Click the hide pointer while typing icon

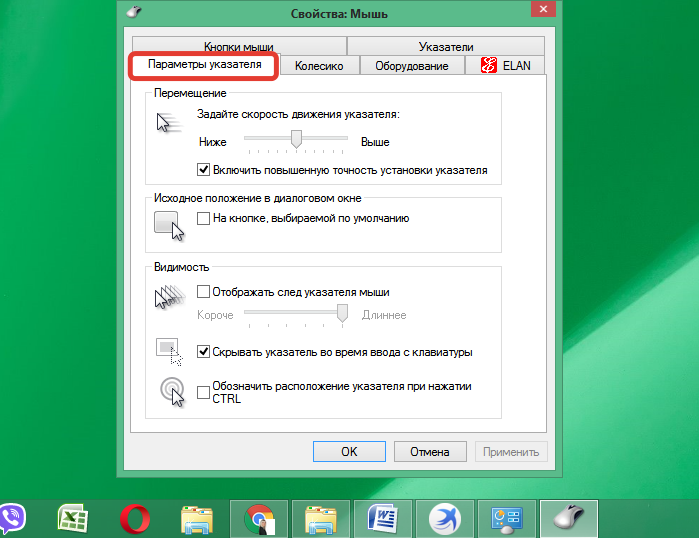point(169,352)
